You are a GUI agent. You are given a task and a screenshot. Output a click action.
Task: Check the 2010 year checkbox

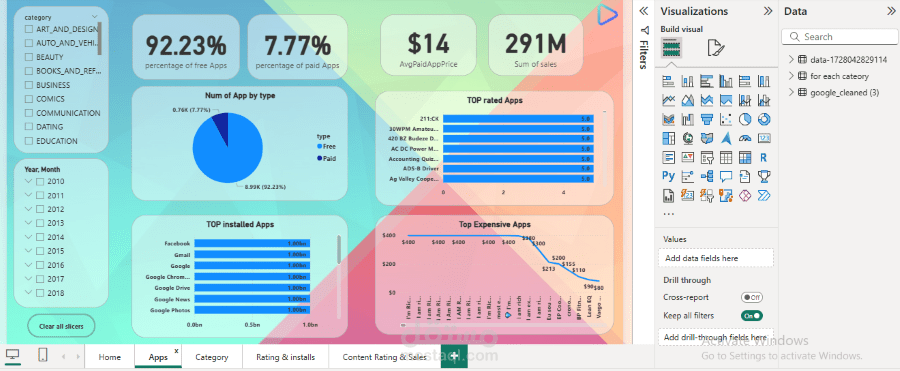pyautogui.click(x=40, y=181)
